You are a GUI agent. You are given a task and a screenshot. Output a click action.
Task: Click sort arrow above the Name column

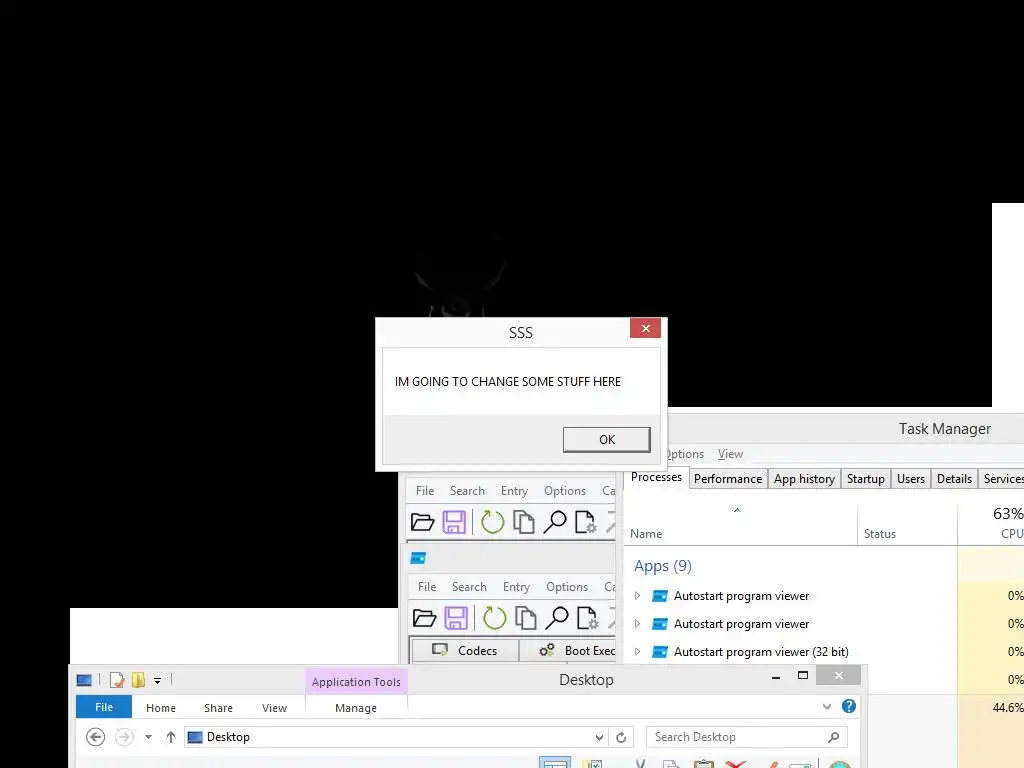(x=737, y=510)
